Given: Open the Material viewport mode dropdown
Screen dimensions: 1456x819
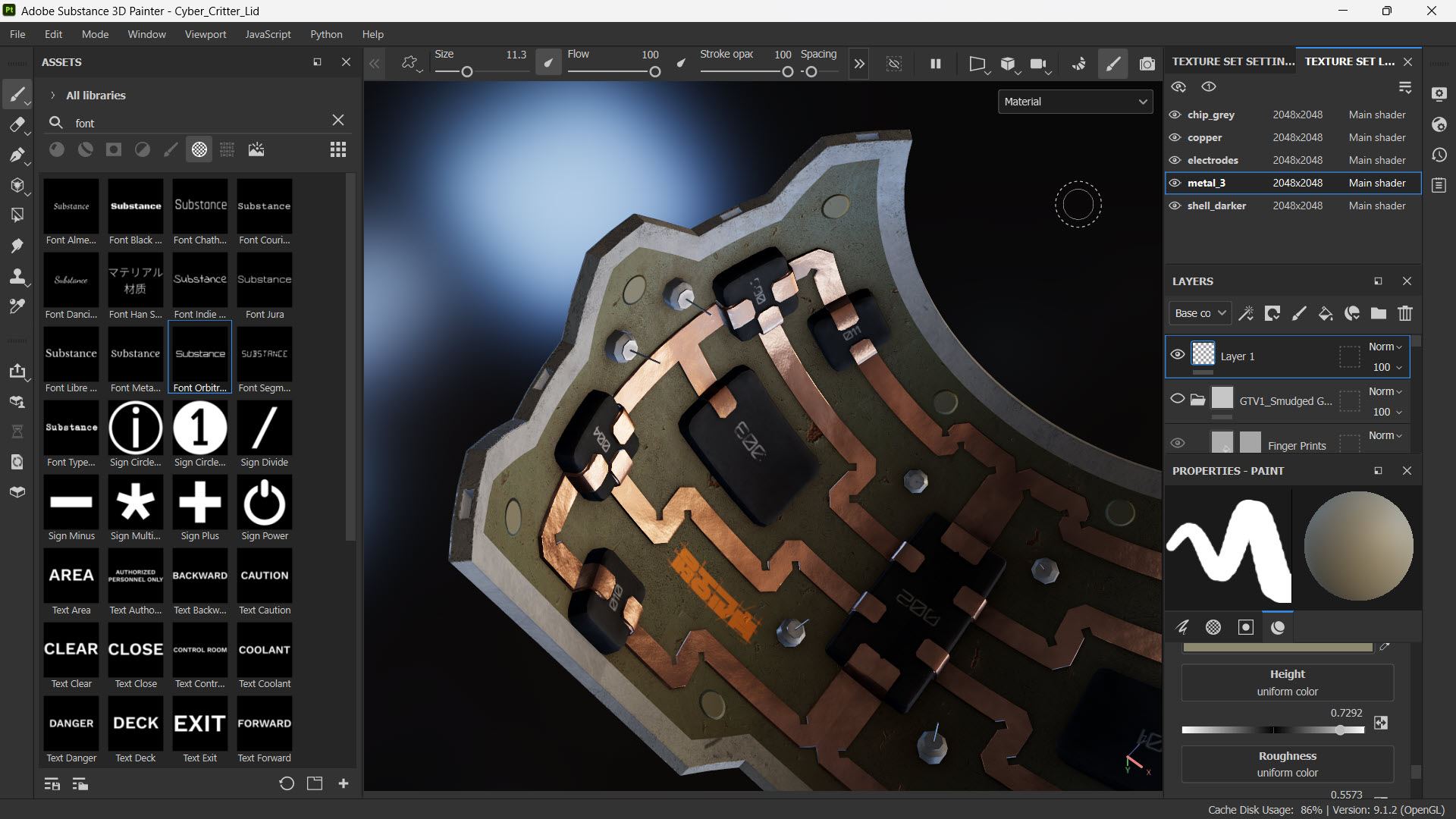Looking at the screenshot, I should click(1075, 102).
